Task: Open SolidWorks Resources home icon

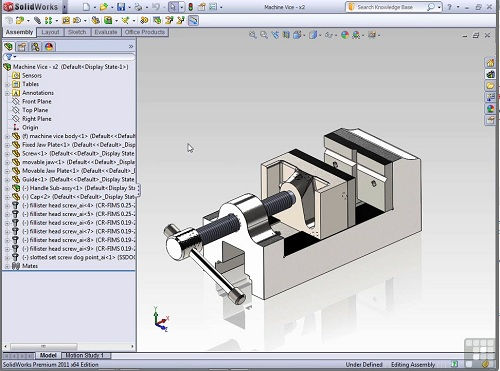Action: pyautogui.click(x=490, y=63)
